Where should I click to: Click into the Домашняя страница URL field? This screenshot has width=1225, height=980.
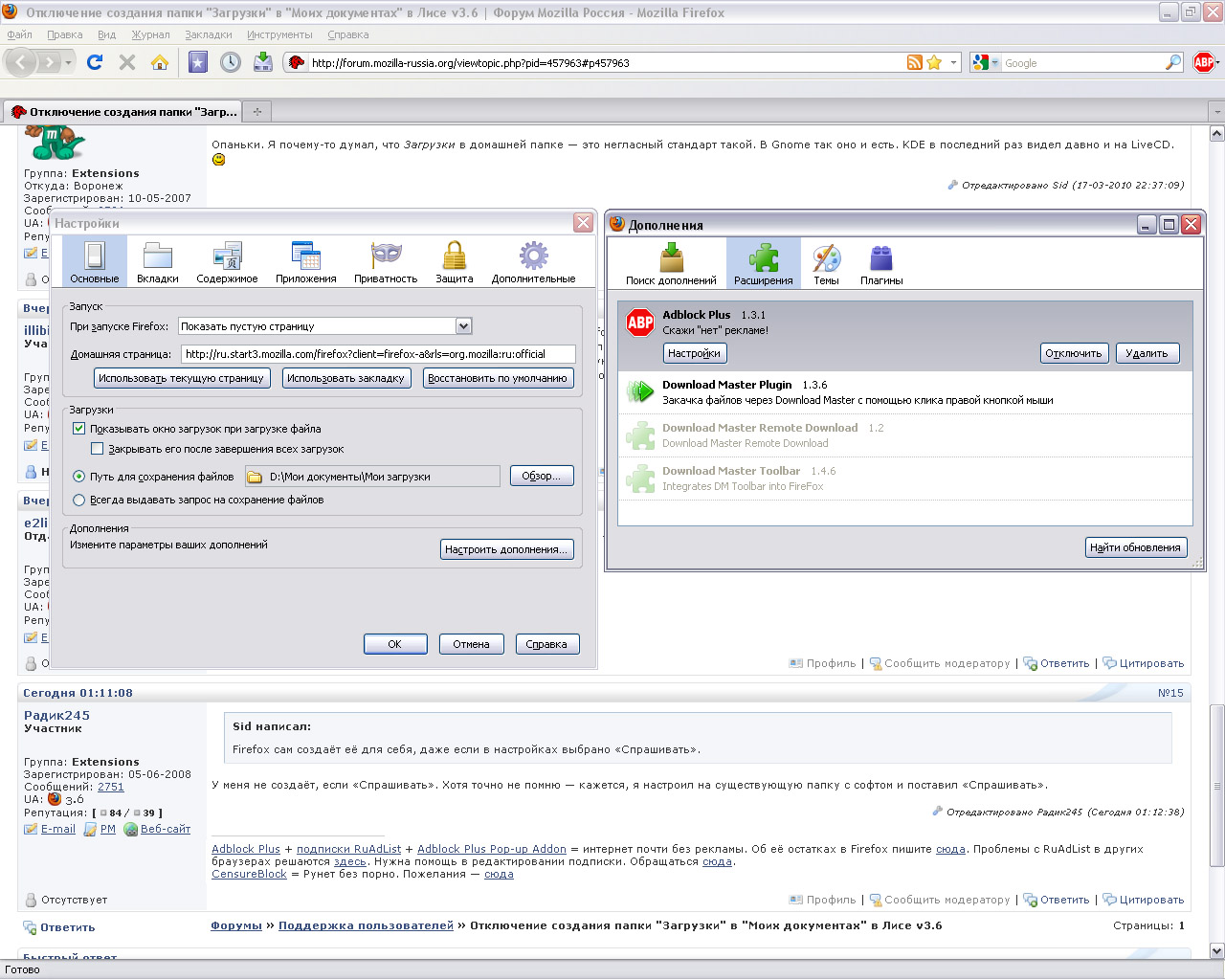378,354
